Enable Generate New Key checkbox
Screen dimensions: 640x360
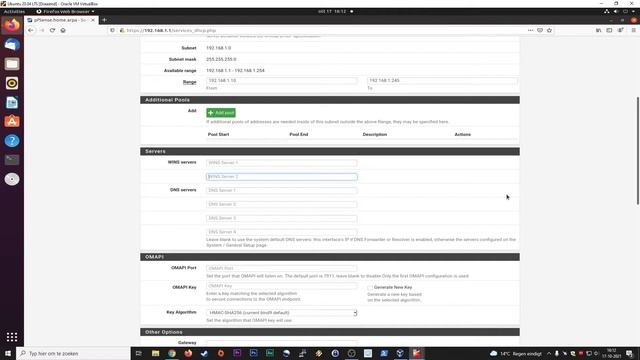(x=370, y=288)
